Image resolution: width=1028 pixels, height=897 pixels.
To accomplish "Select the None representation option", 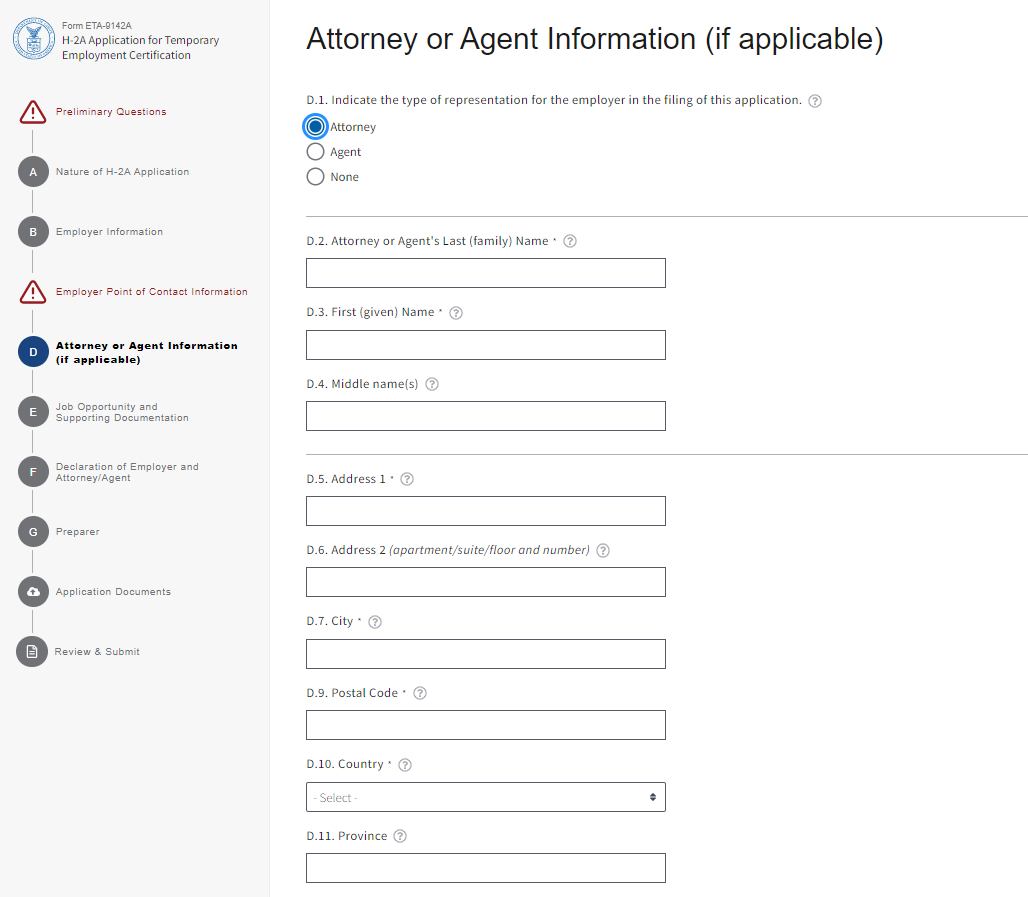I will pyautogui.click(x=316, y=177).
